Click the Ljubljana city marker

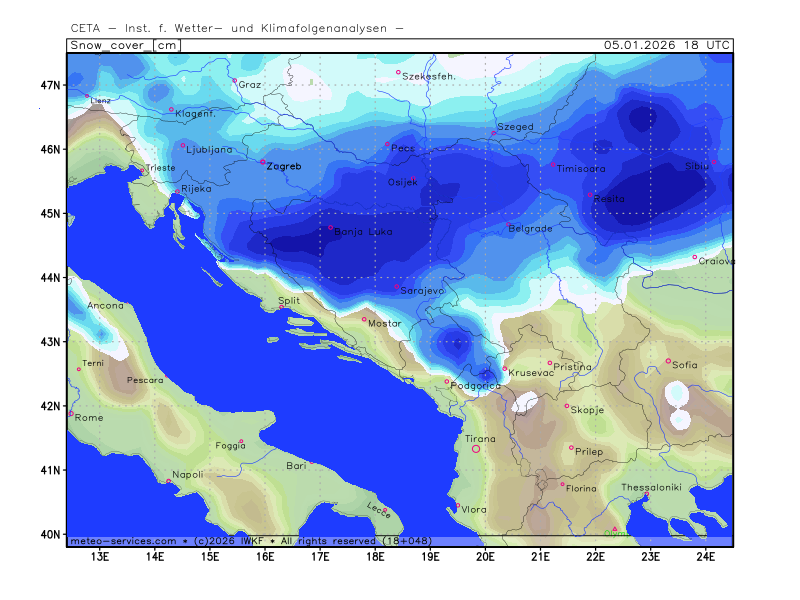coord(183,146)
